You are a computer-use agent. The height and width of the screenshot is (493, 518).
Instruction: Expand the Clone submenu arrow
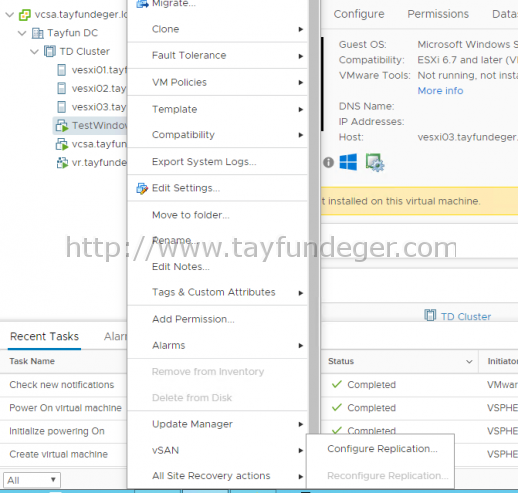[x=301, y=29]
